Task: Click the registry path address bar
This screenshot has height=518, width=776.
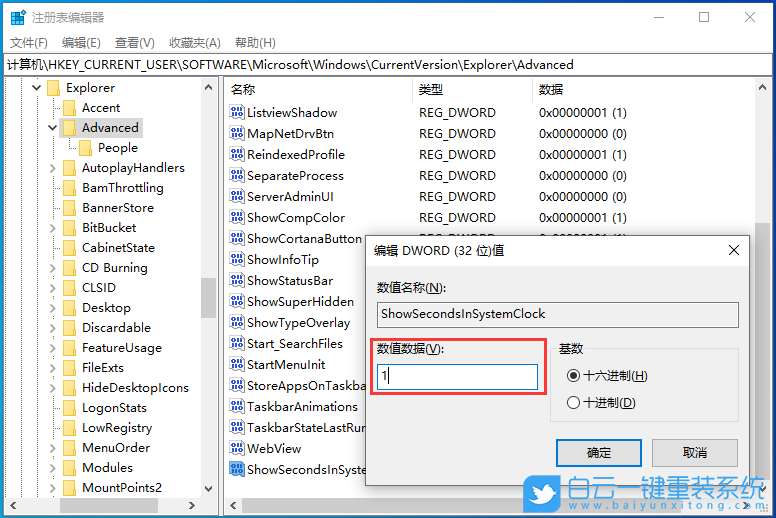Action: 388,65
